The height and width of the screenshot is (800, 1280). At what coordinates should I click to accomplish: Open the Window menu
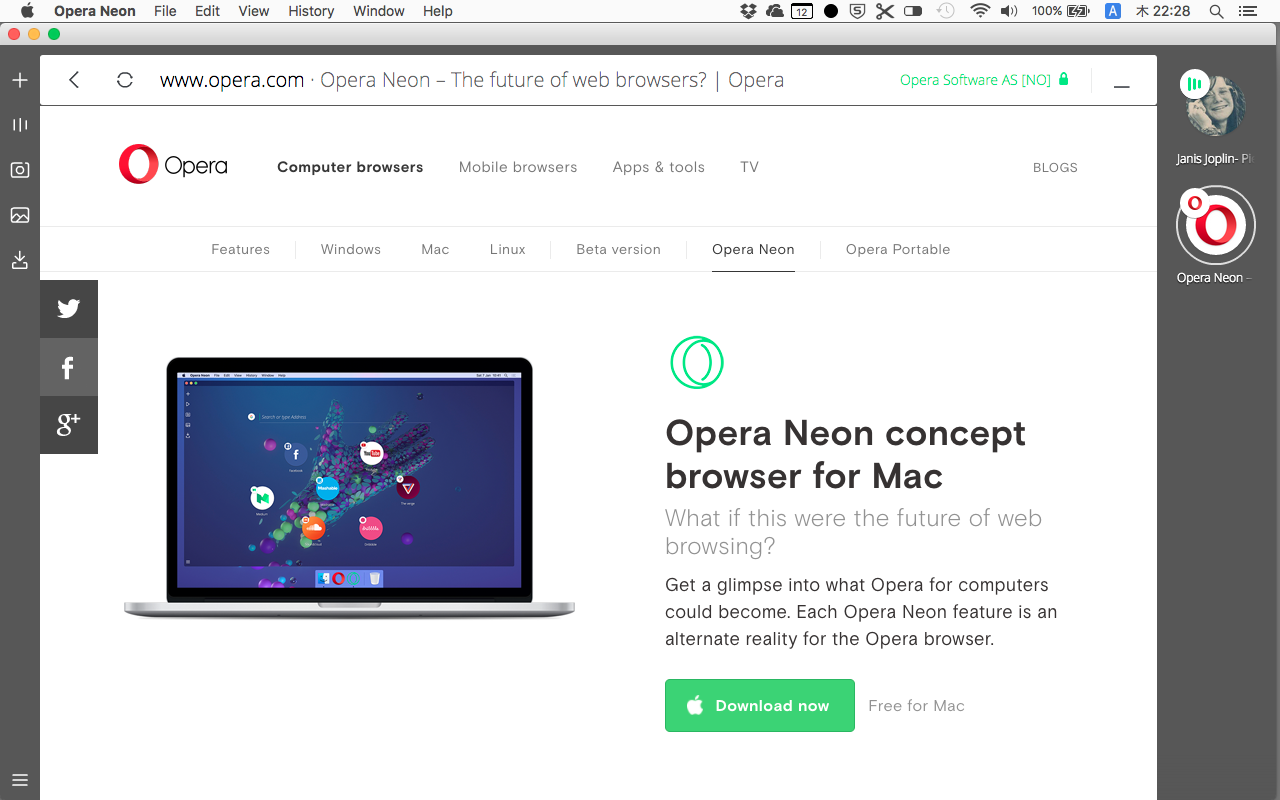(379, 11)
